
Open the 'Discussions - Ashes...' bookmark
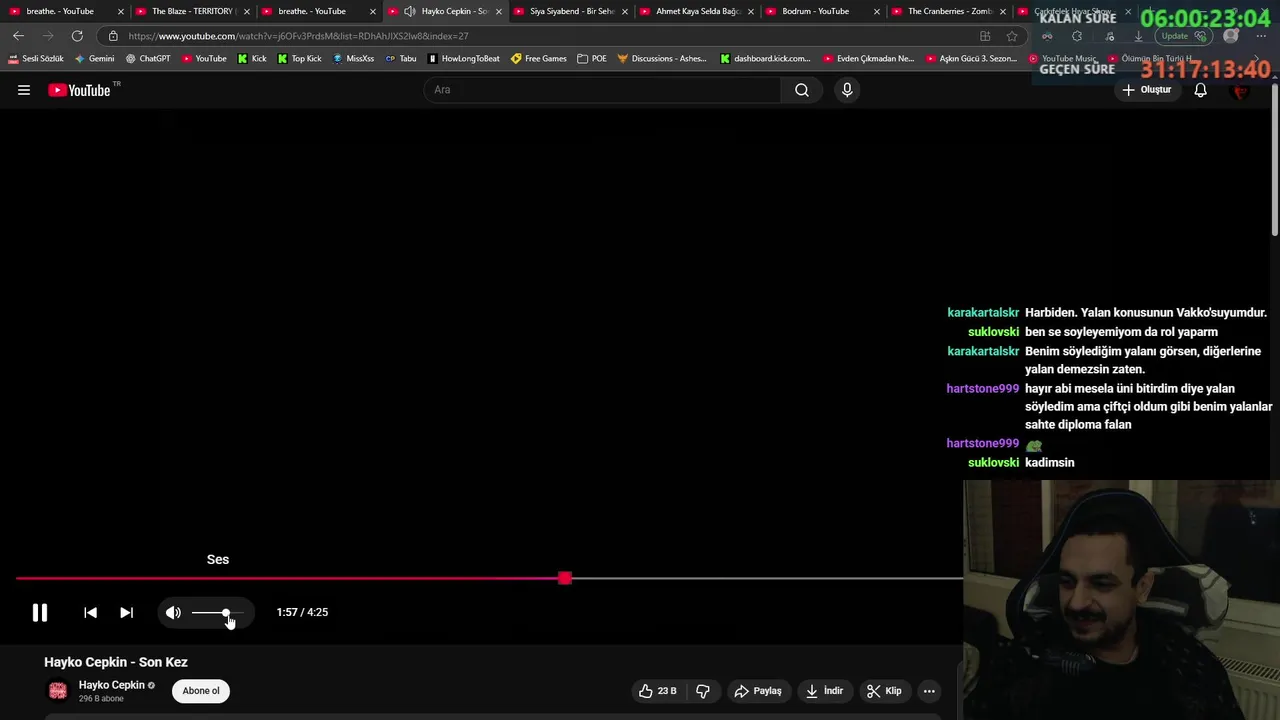[x=662, y=59]
